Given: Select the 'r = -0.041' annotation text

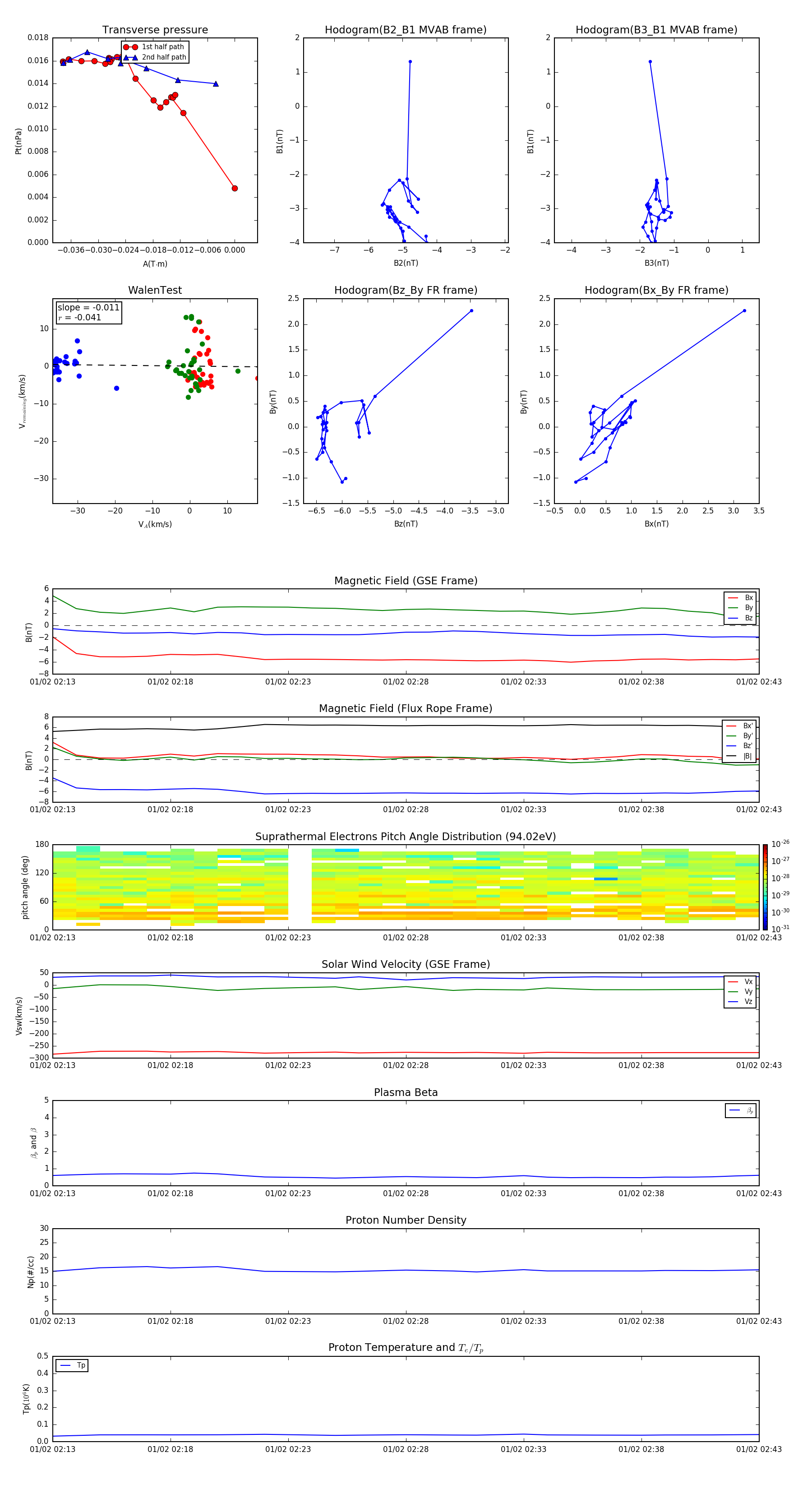Looking at the screenshot, I should (80, 317).
